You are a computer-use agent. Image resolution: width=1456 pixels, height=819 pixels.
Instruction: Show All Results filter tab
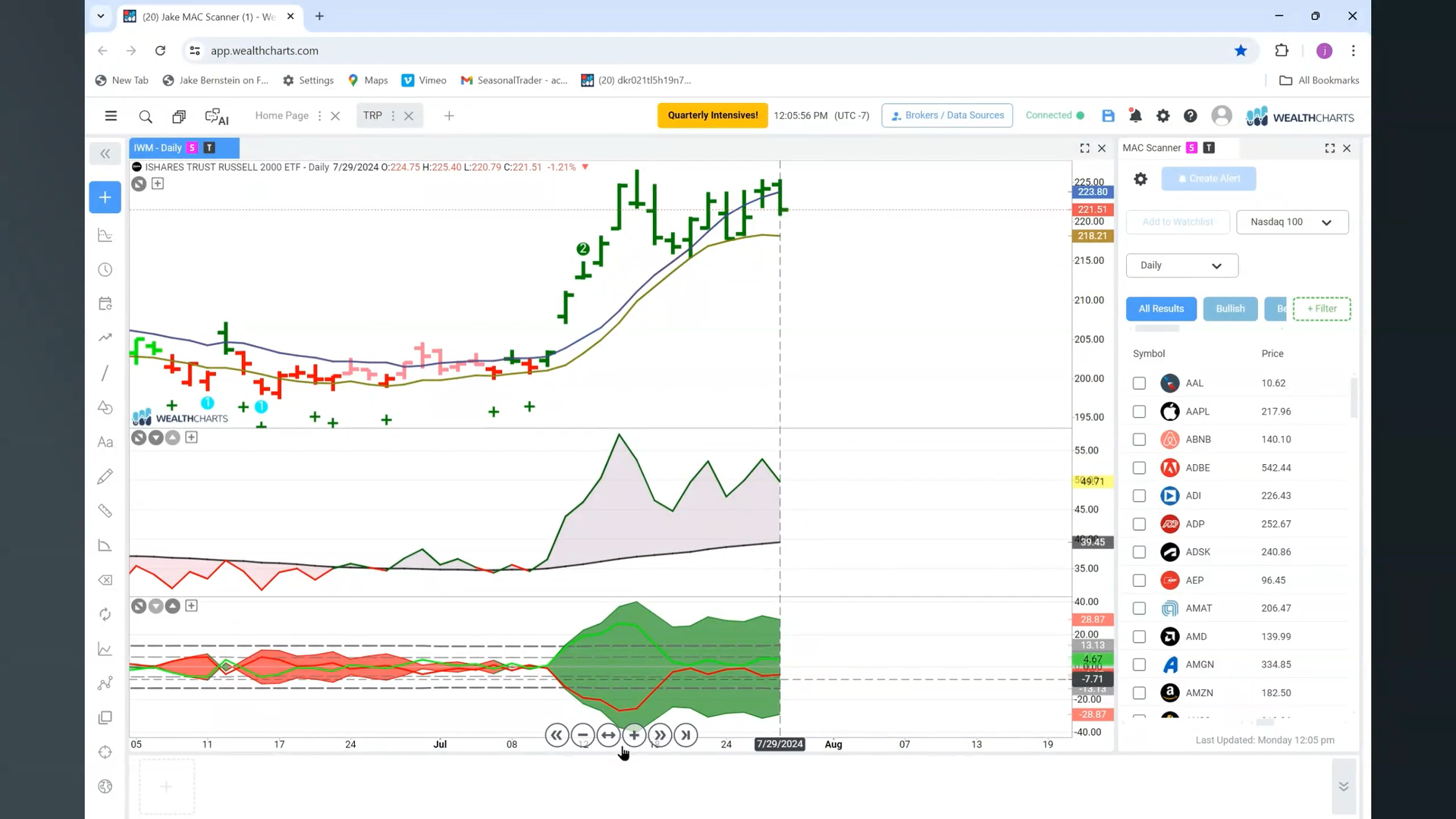click(x=1161, y=309)
